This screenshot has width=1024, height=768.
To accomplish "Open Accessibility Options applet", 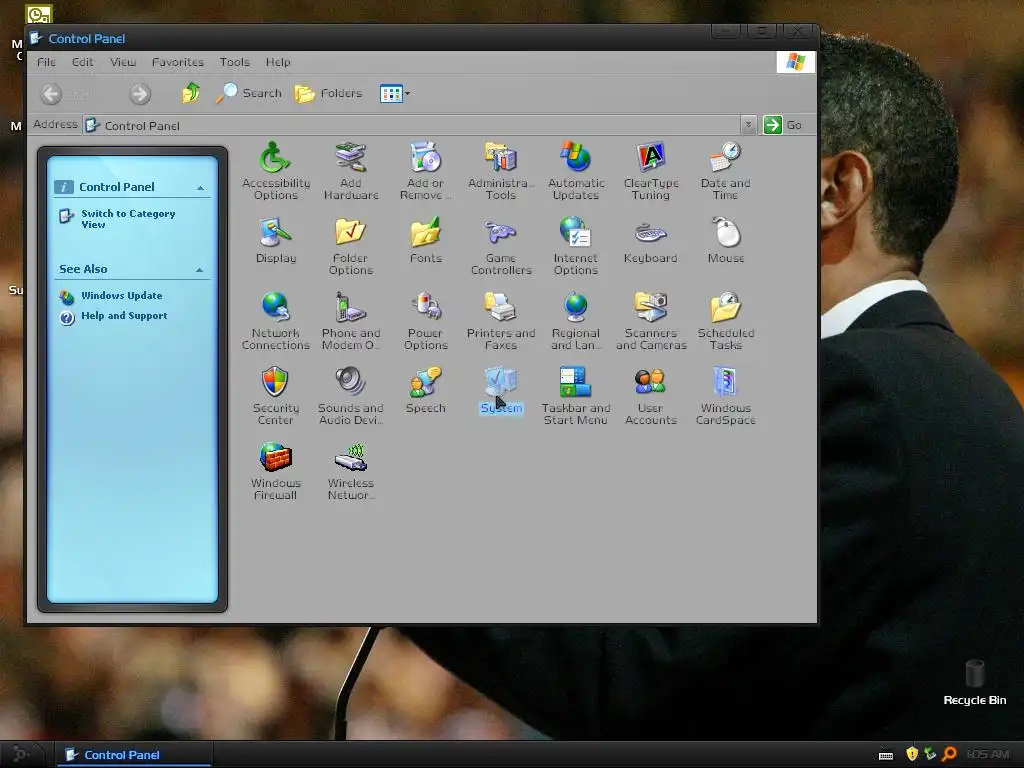I will coord(276,170).
